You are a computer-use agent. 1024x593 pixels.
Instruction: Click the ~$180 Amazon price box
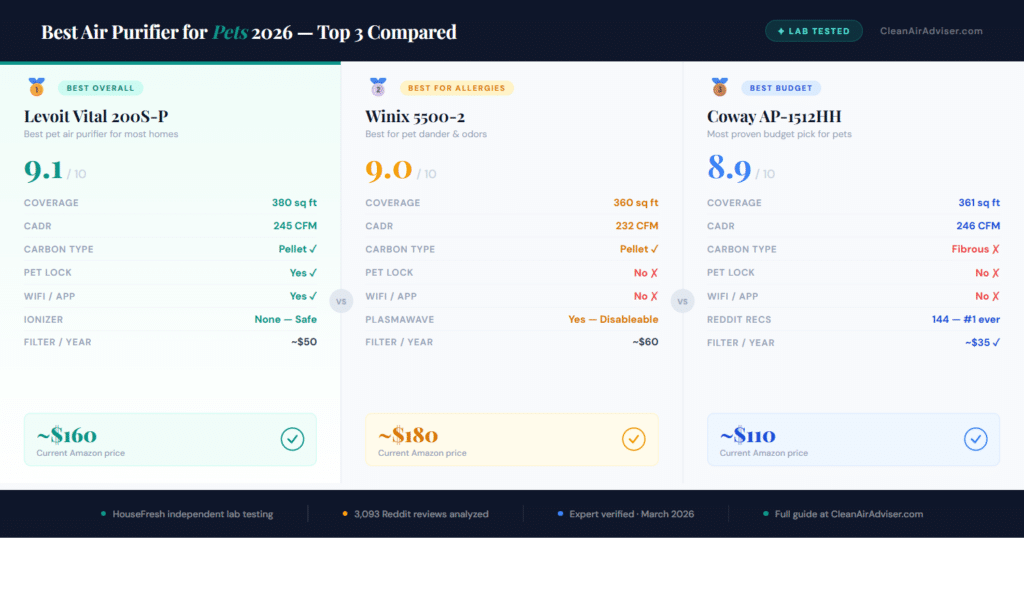click(512, 440)
